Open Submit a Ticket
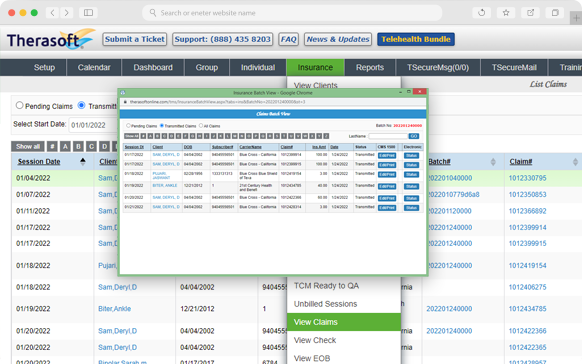The image size is (582, 364). click(x=134, y=39)
